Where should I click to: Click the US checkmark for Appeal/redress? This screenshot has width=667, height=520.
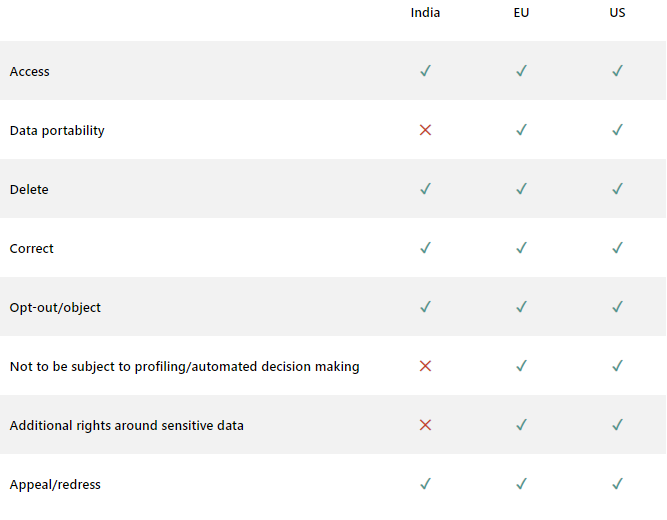617,484
